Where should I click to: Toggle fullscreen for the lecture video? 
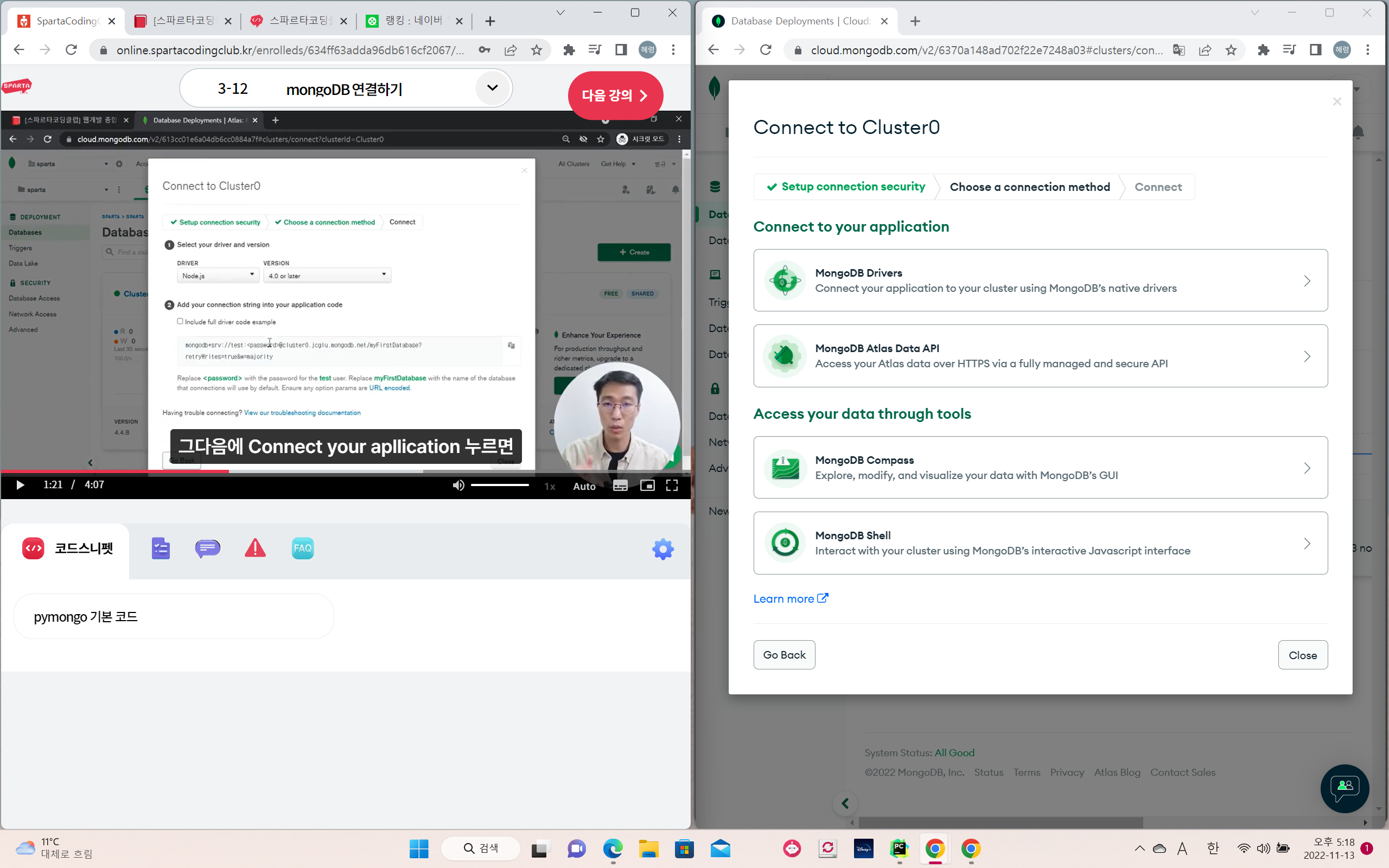672,486
